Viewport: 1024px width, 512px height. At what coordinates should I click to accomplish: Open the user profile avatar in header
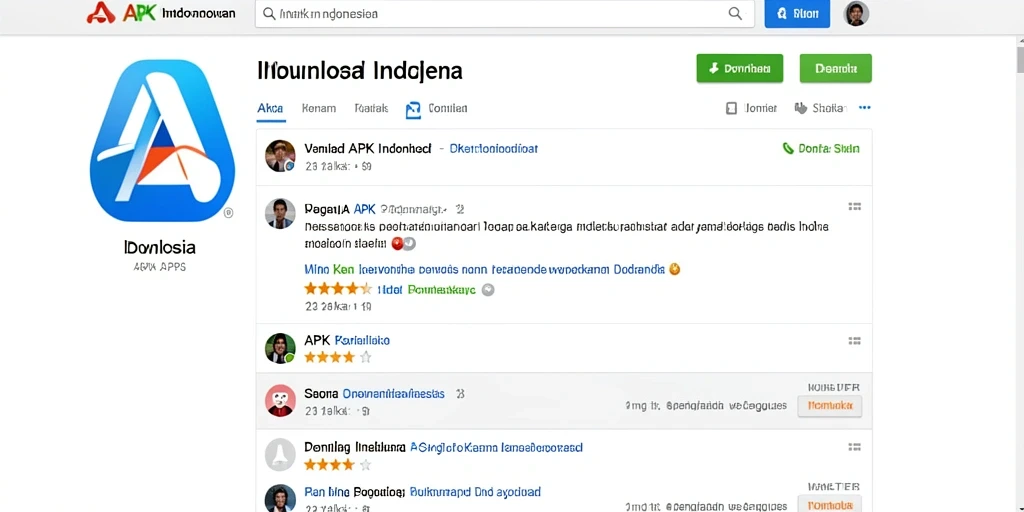tap(856, 14)
